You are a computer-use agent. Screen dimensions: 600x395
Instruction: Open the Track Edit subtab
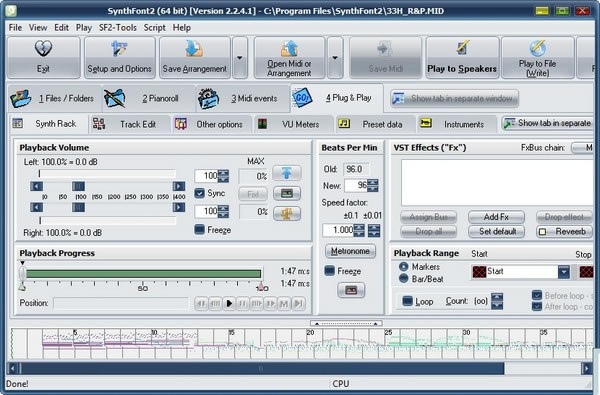point(130,124)
